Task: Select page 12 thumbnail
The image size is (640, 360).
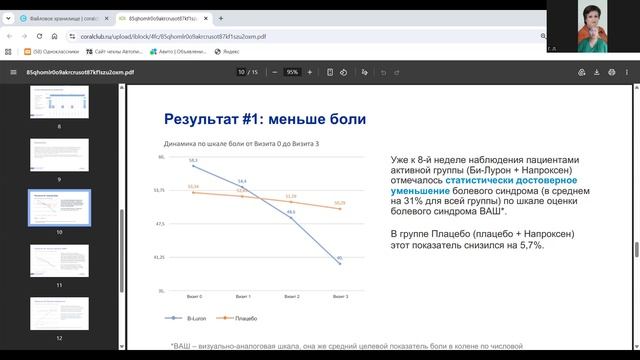Action: tap(59, 313)
